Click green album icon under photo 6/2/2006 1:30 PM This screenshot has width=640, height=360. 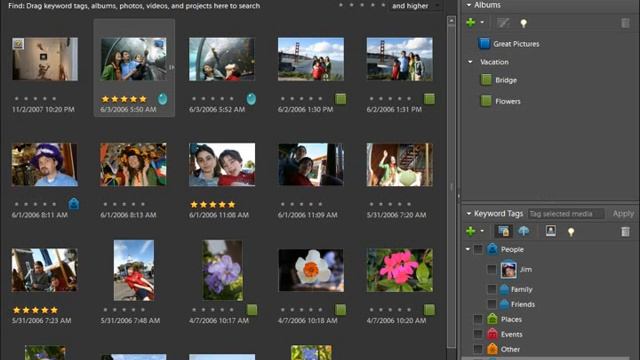pos(341,99)
